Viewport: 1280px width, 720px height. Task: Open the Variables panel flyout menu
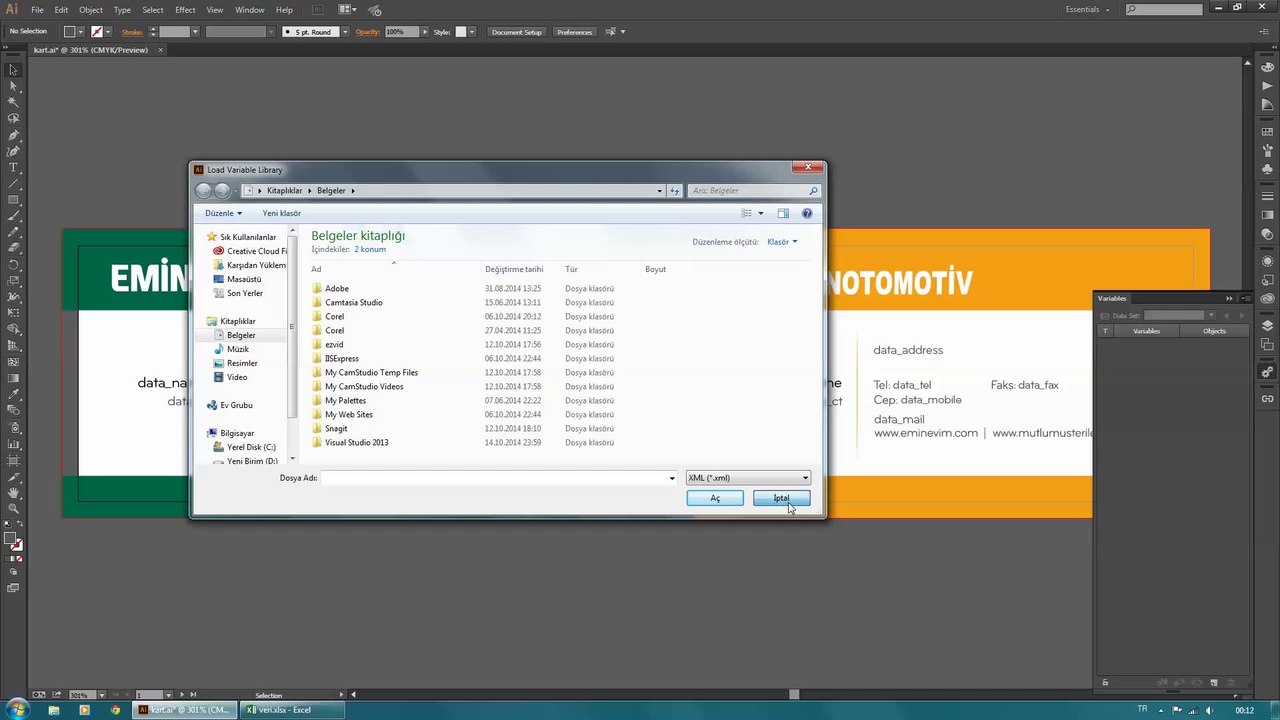[x=1246, y=298]
